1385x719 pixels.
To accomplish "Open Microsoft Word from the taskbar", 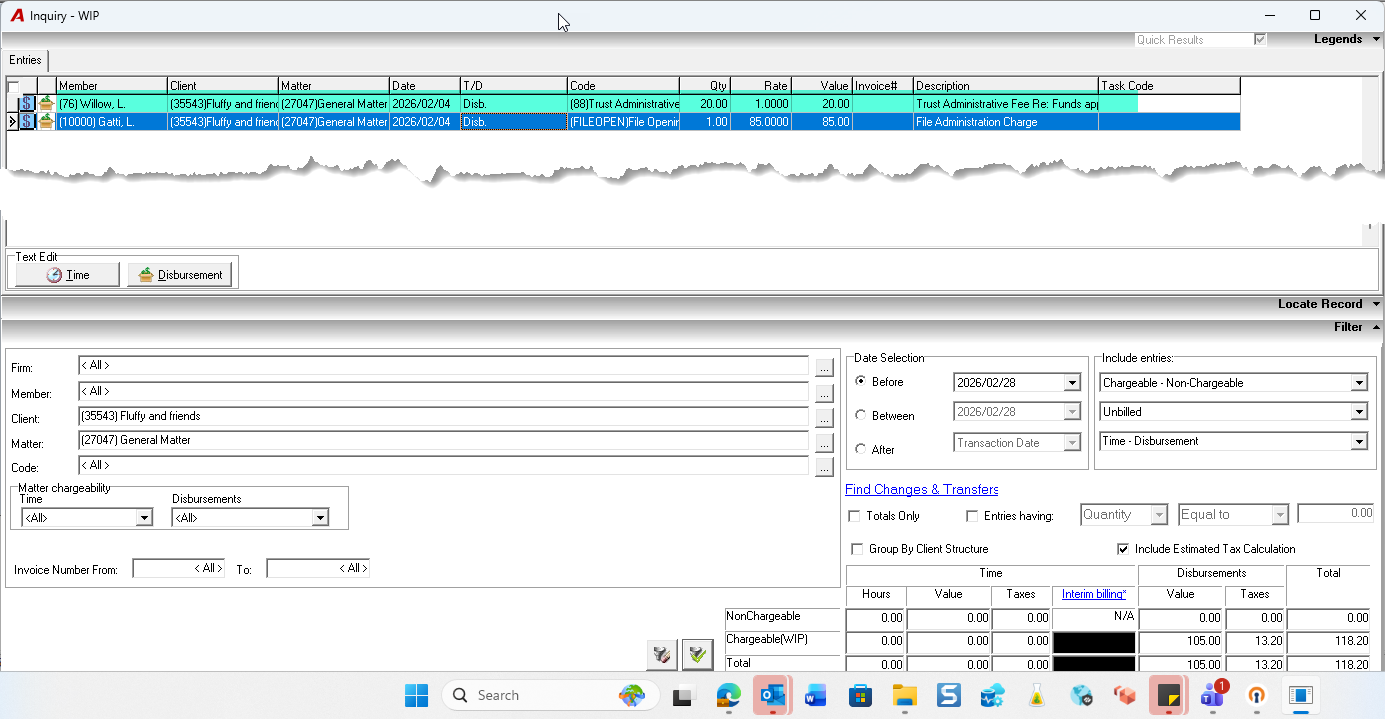I will [x=815, y=695].
